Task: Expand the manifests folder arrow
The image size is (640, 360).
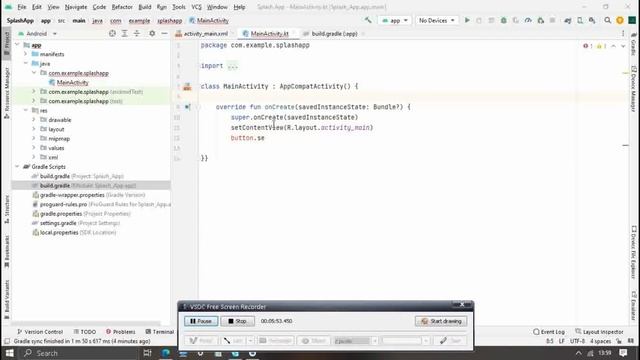Action: pos(26,54)
